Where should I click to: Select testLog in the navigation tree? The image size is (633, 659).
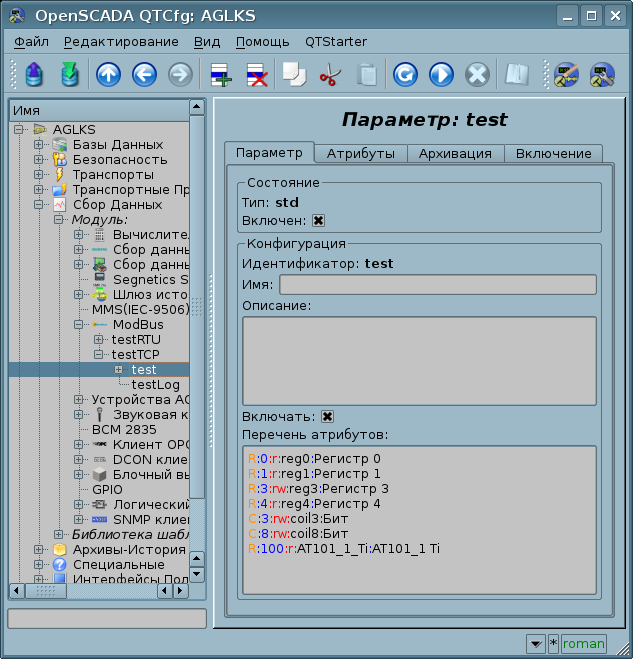click(x=148, y=385)
